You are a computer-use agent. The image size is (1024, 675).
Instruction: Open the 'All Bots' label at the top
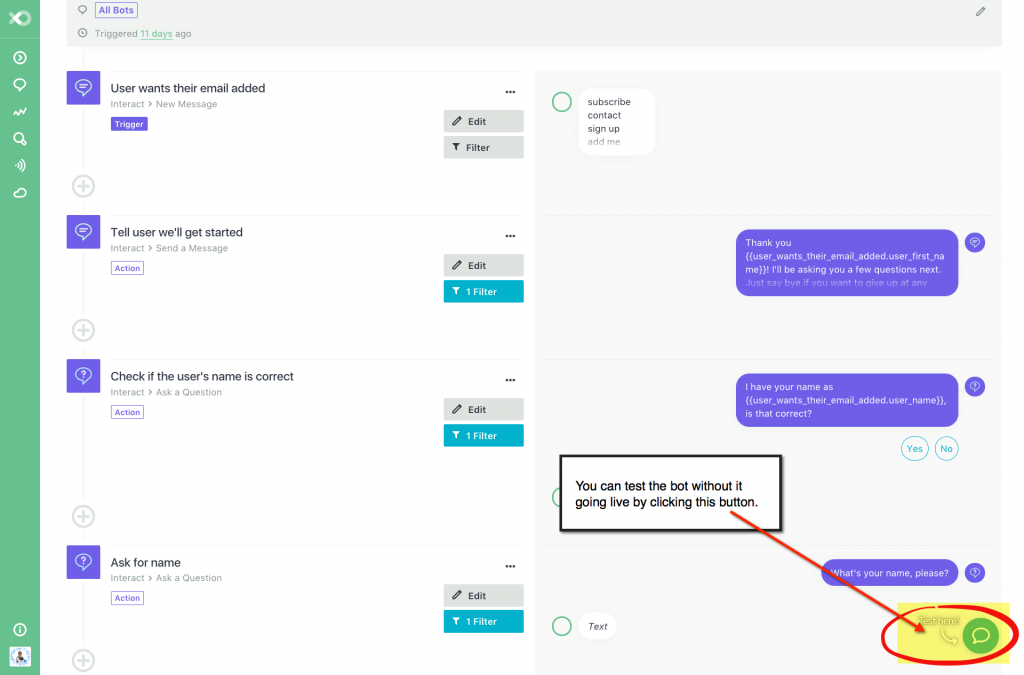point(115,9)
